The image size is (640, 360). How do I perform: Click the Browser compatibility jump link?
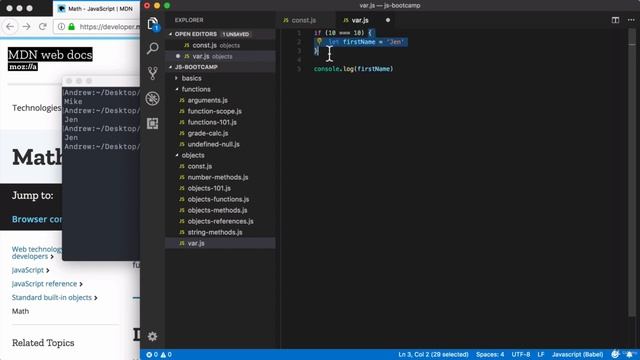pyautogui.click(x=37, y=219)
